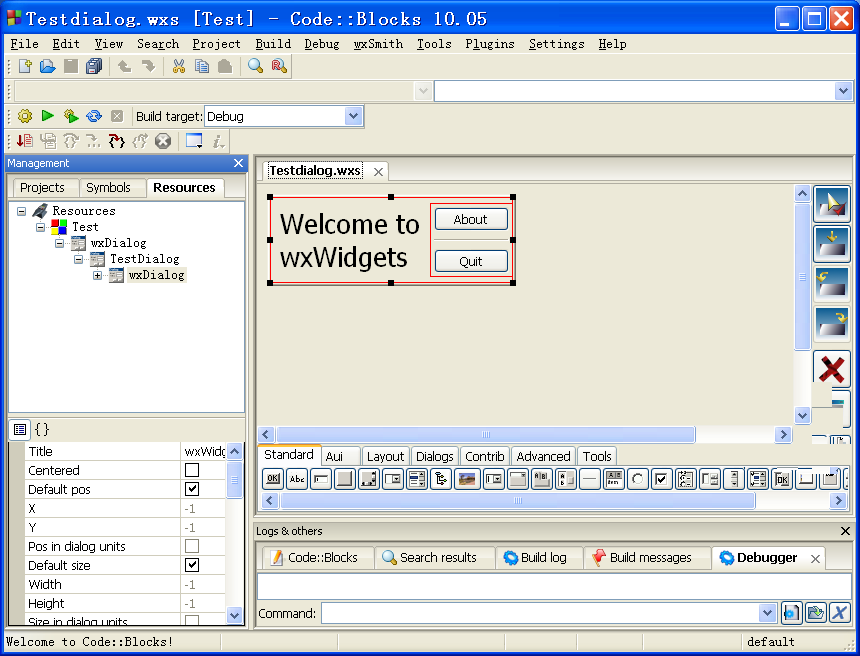Pick the picture bitmap widget from palette

pyautogui.click(x=467, y=479)
